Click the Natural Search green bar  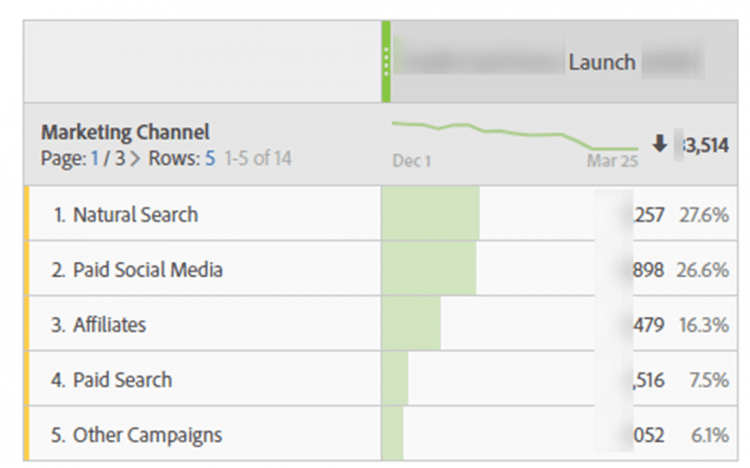431,214
